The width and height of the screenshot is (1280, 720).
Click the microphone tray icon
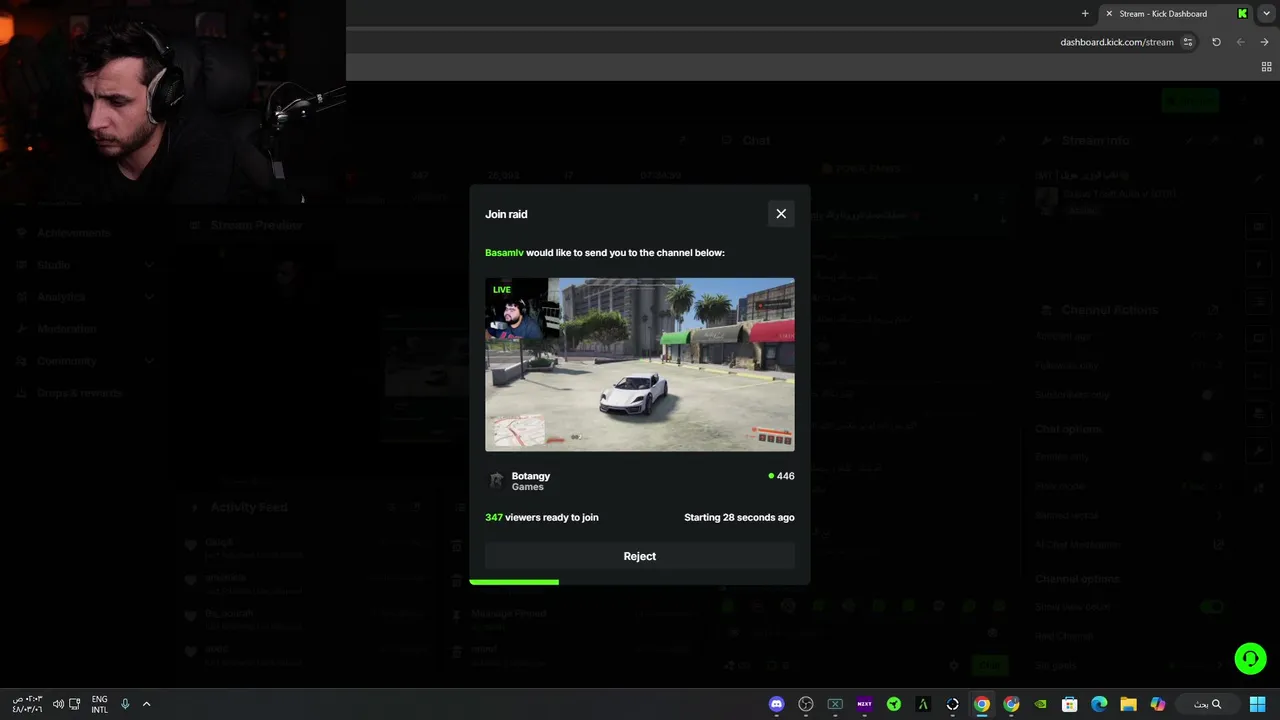(x=125, y=704)
